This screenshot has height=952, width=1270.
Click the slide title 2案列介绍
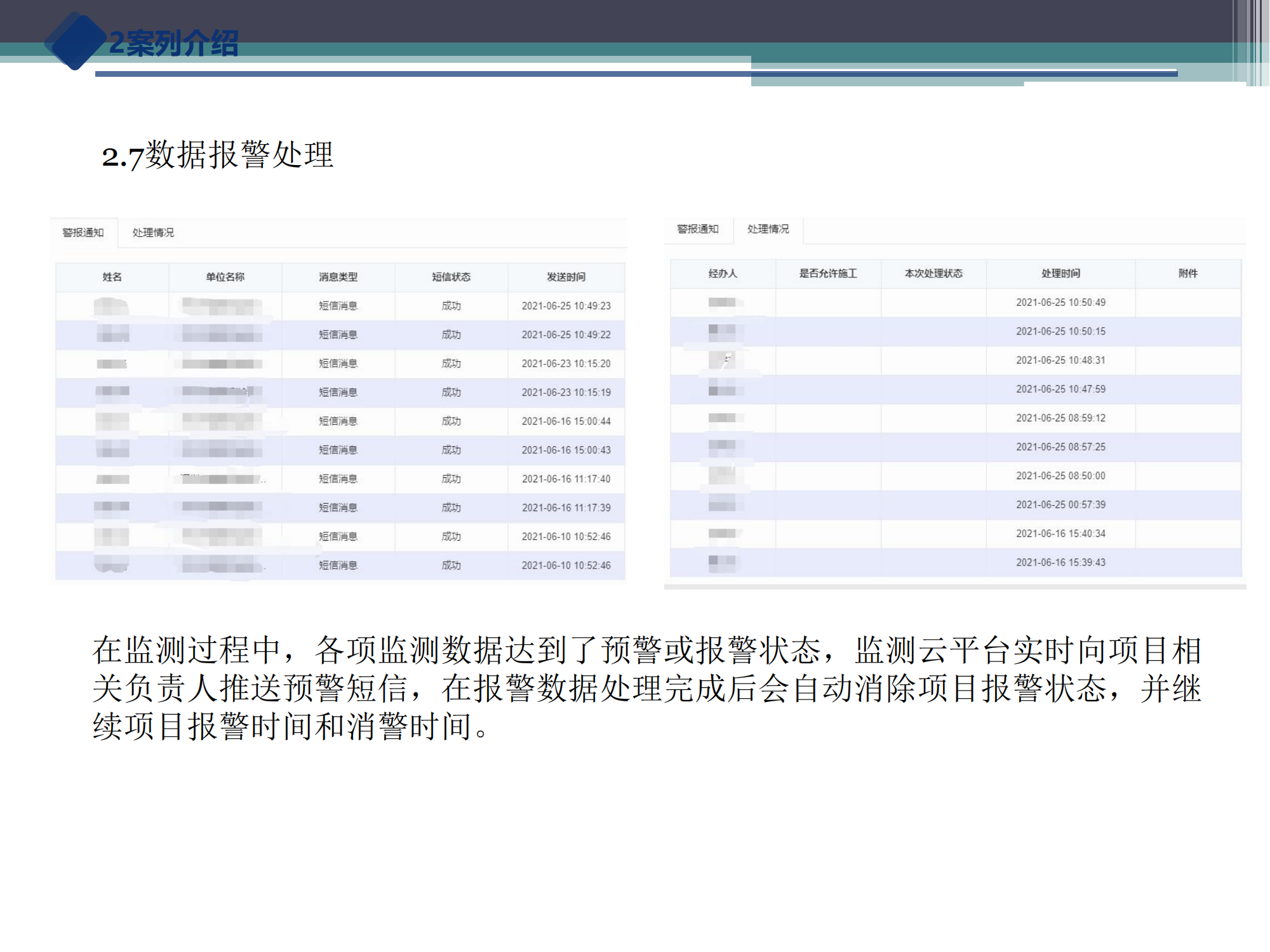(174, 43)
